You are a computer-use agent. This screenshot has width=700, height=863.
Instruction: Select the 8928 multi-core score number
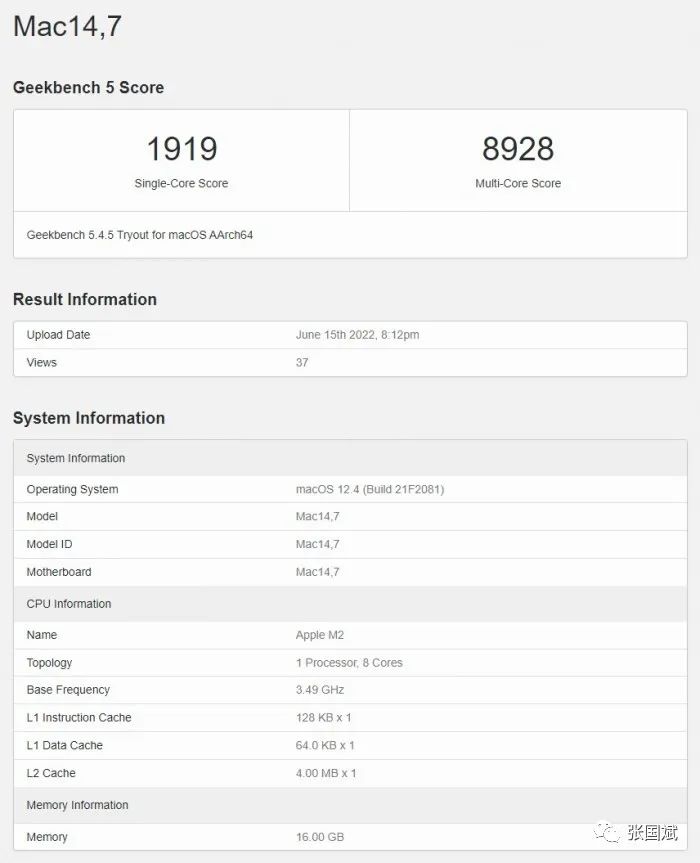[517, 149]
